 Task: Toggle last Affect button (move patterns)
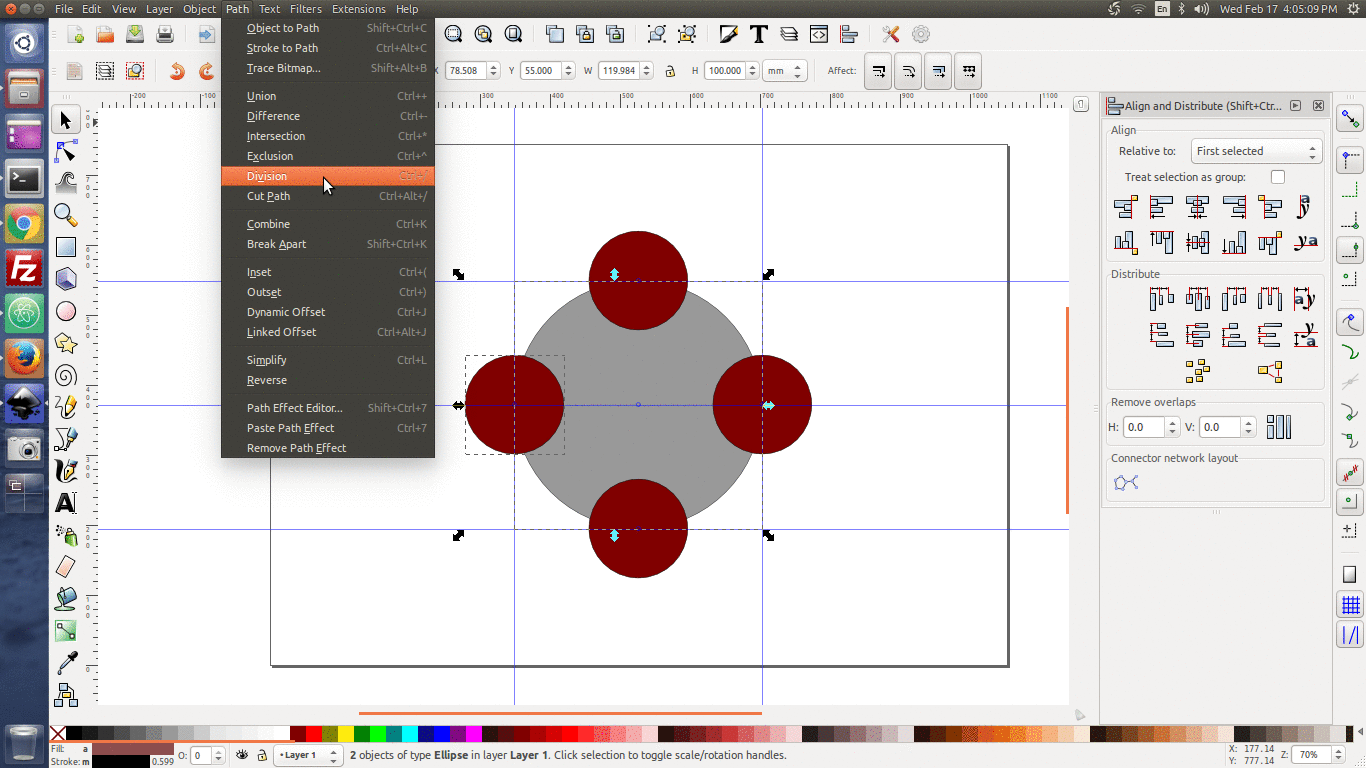[x=968, y=71]
